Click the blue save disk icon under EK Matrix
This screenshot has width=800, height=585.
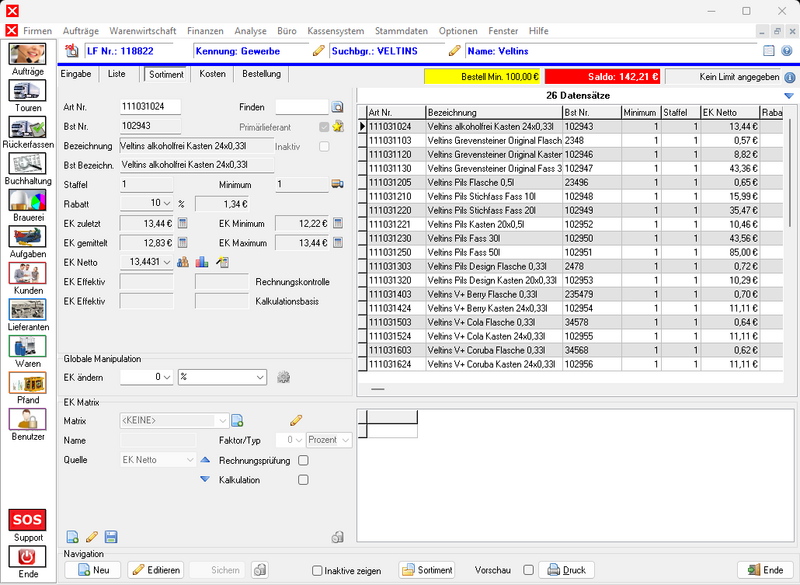click(x=111, y=537)
